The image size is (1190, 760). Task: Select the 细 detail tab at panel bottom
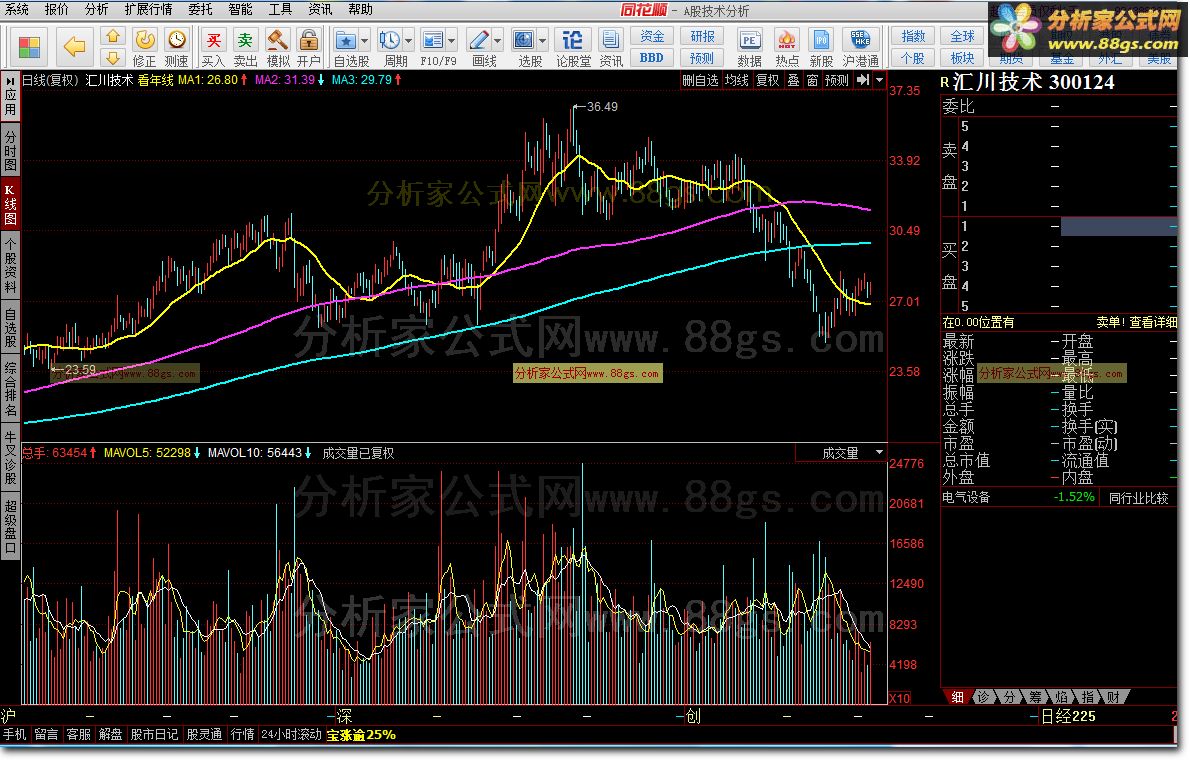pyautogui.click(x=956, y=696)
